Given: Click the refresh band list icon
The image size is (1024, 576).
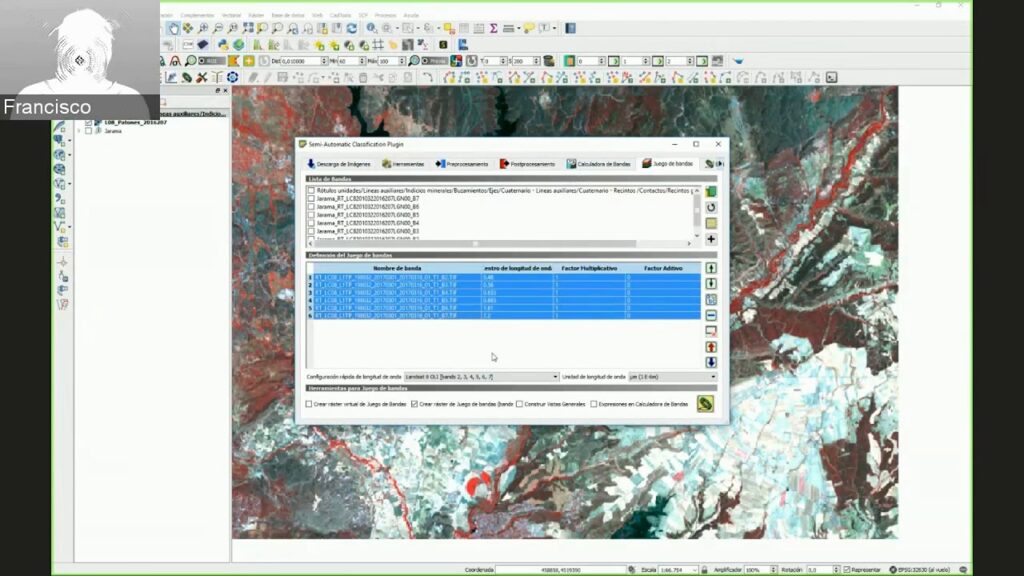Looking at the screenshot, I should tap(711, 207).
